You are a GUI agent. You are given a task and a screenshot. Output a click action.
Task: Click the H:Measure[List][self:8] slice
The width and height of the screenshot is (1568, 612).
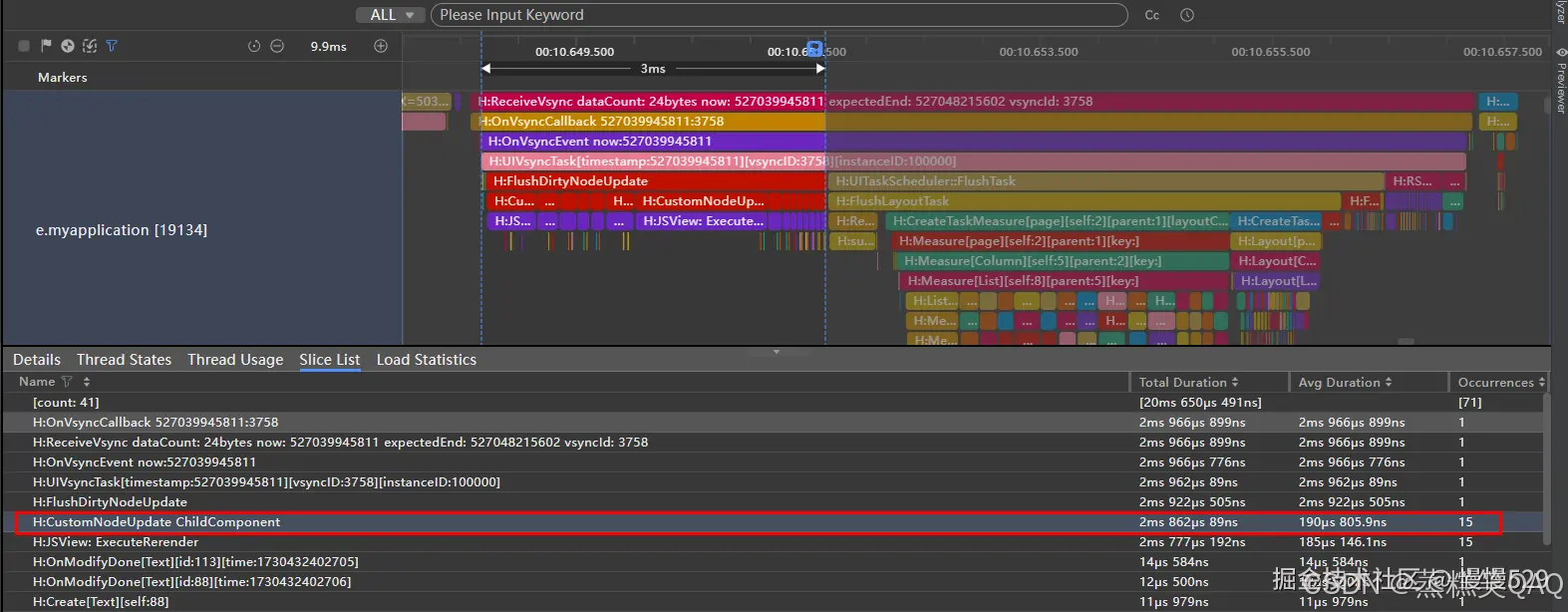coord(1066,281)
